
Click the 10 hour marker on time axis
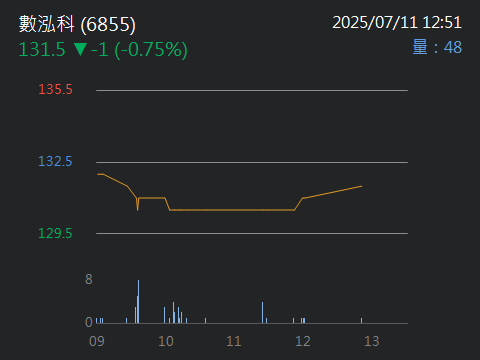pyautogui.click(x=166, y=341)
